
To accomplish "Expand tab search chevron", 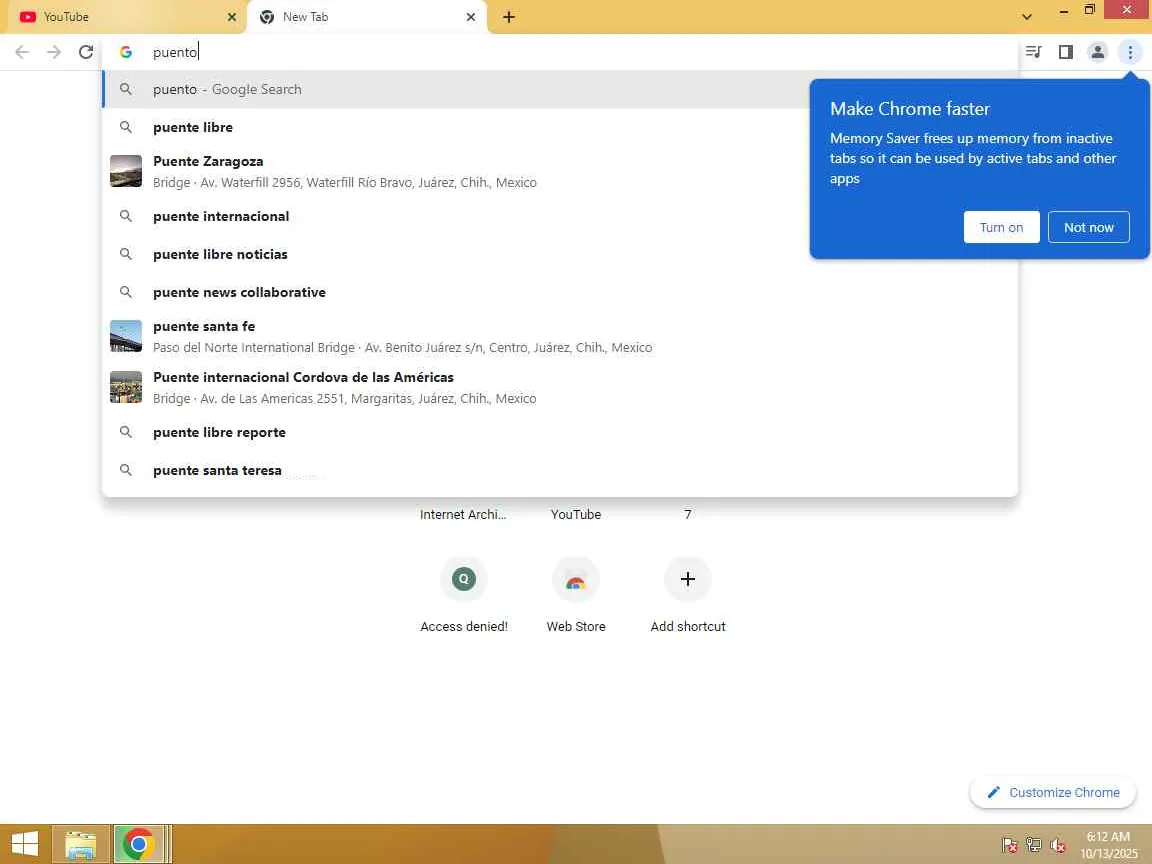I will 1027,16.
